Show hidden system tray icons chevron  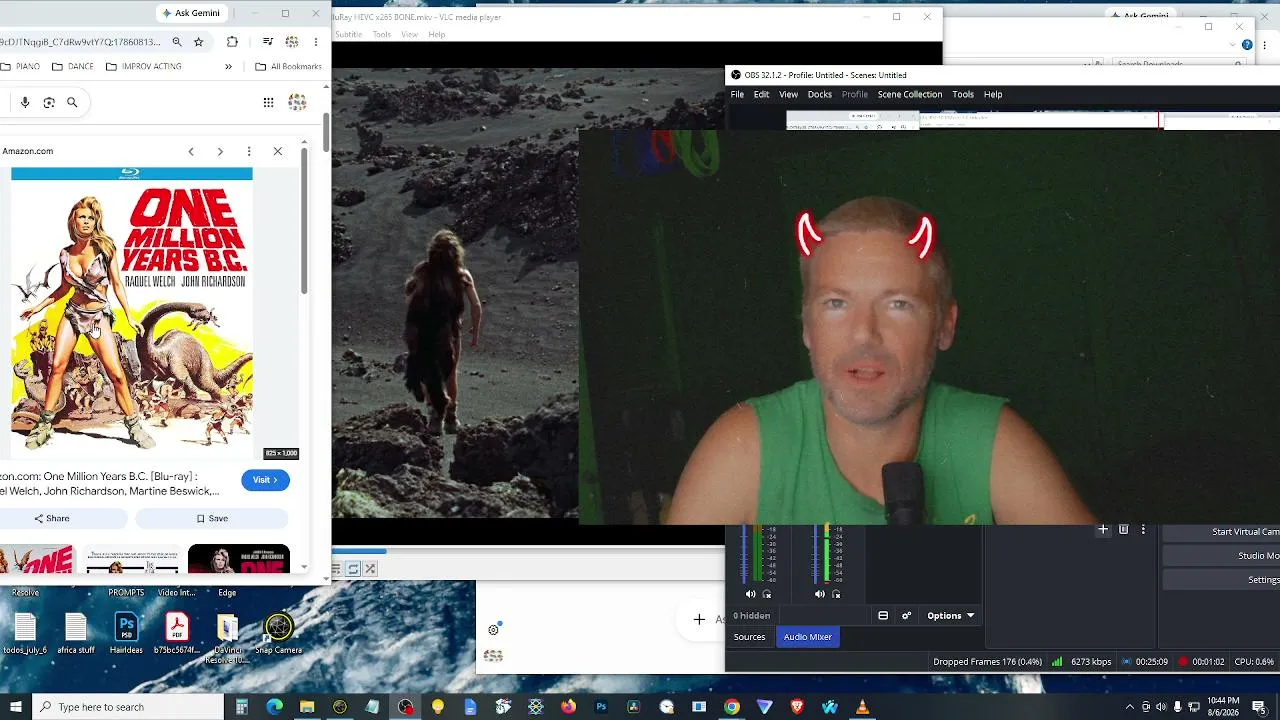(1130, 707)
